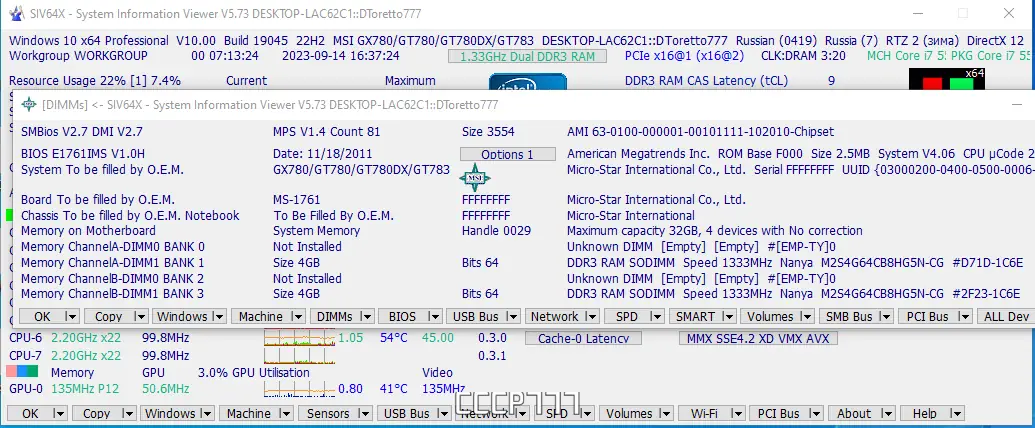
Task: Select 'Memory ChannelA-DIMM1 BANK 1' row label
Action: pyautogui.click(x=112, y=262)
